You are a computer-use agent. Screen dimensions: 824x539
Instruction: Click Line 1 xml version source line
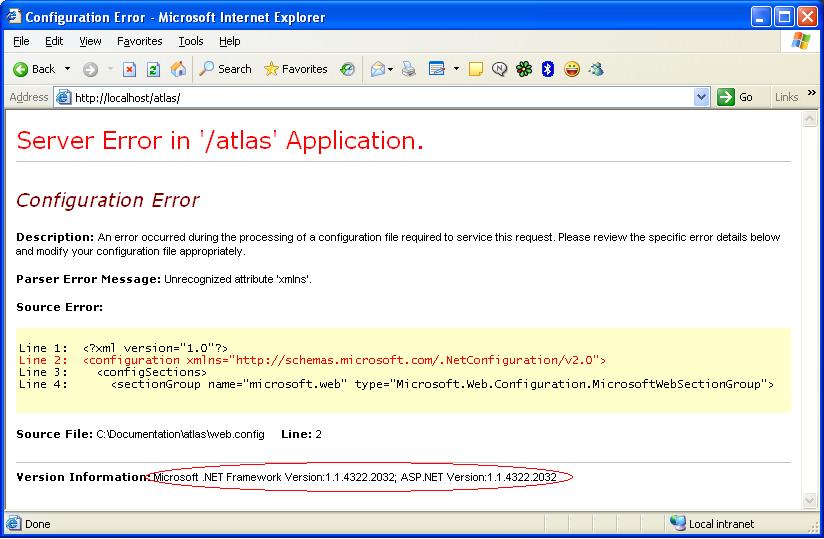coord(123,348)
